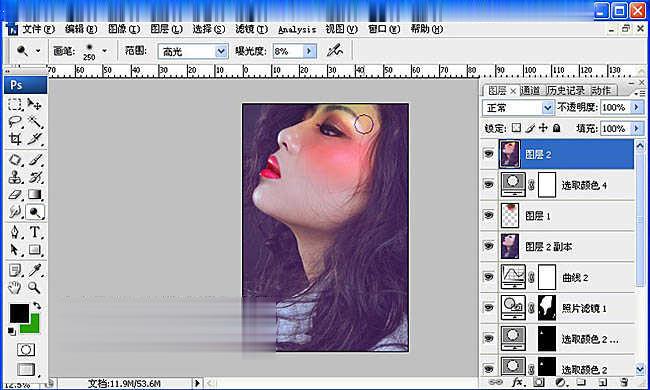The height and width of the screenshot is (390, 650).
Task: Select the Clone Stamp tool
Action: 15,177
